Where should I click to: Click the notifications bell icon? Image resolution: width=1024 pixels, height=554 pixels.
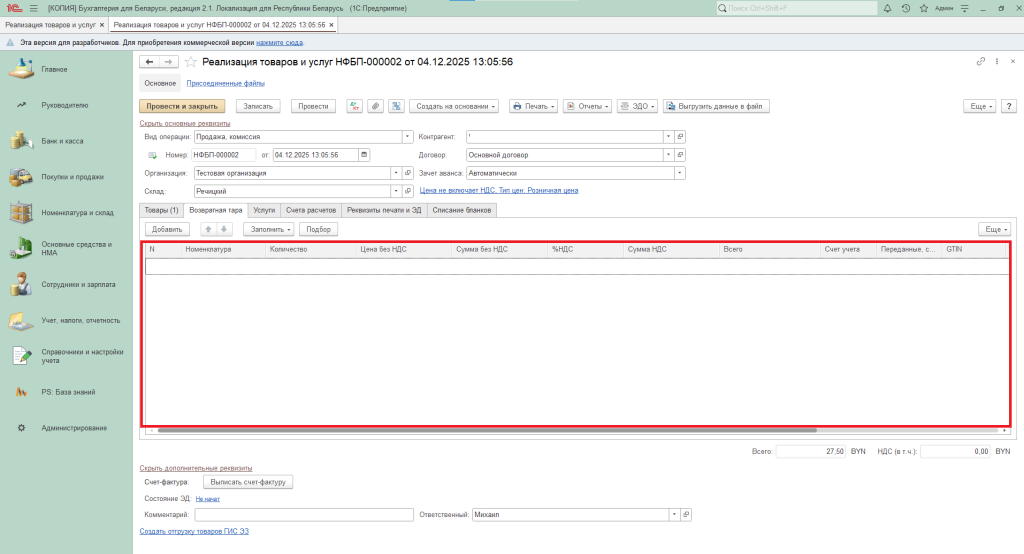coord(888,8)
